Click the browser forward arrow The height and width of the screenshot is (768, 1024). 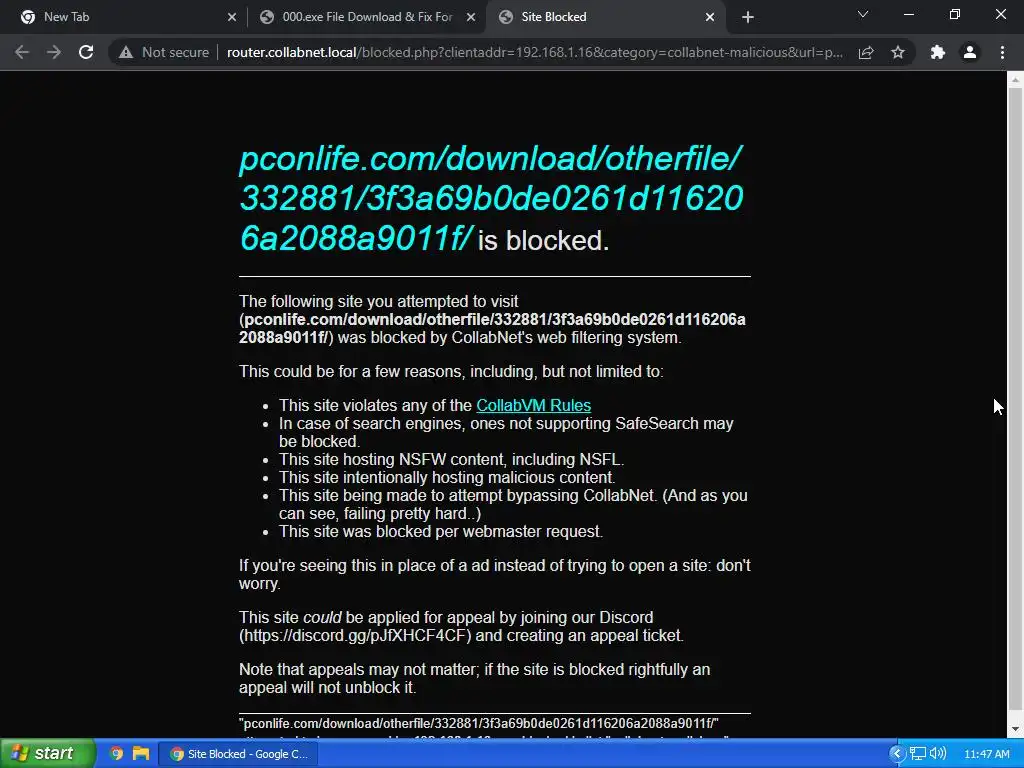pyautogui.click(x=54, y=52)
